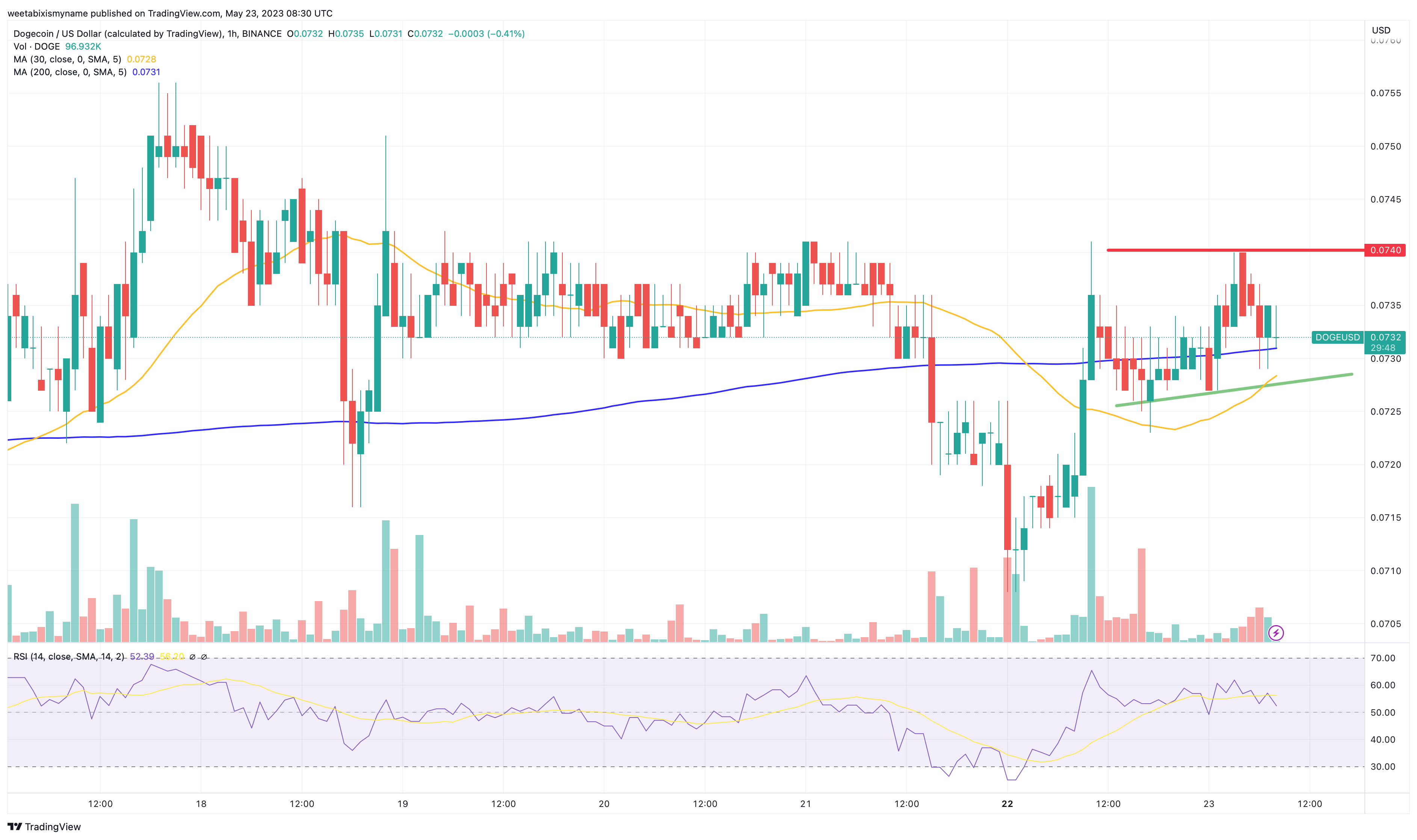The image size is (1417, 840).
Task: Click the 0.0750 price axis label
Action: pyautogui.click(x=1386, y=147)
